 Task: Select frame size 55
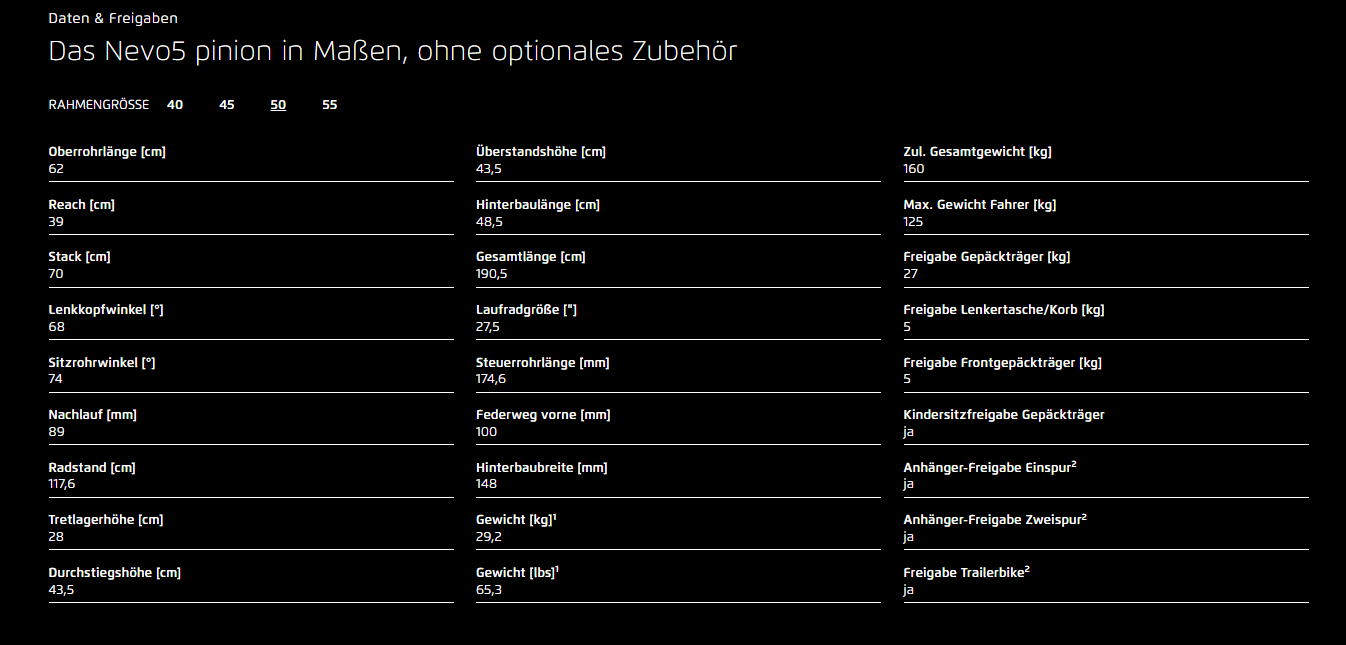click(330, 105)
